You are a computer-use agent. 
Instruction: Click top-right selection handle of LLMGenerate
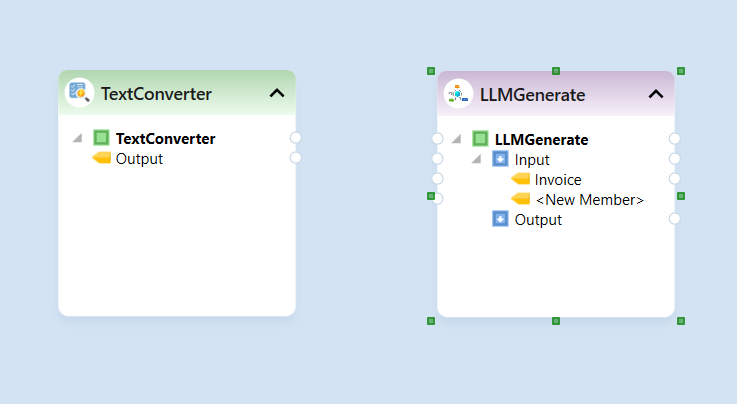(x=681, y=71)
